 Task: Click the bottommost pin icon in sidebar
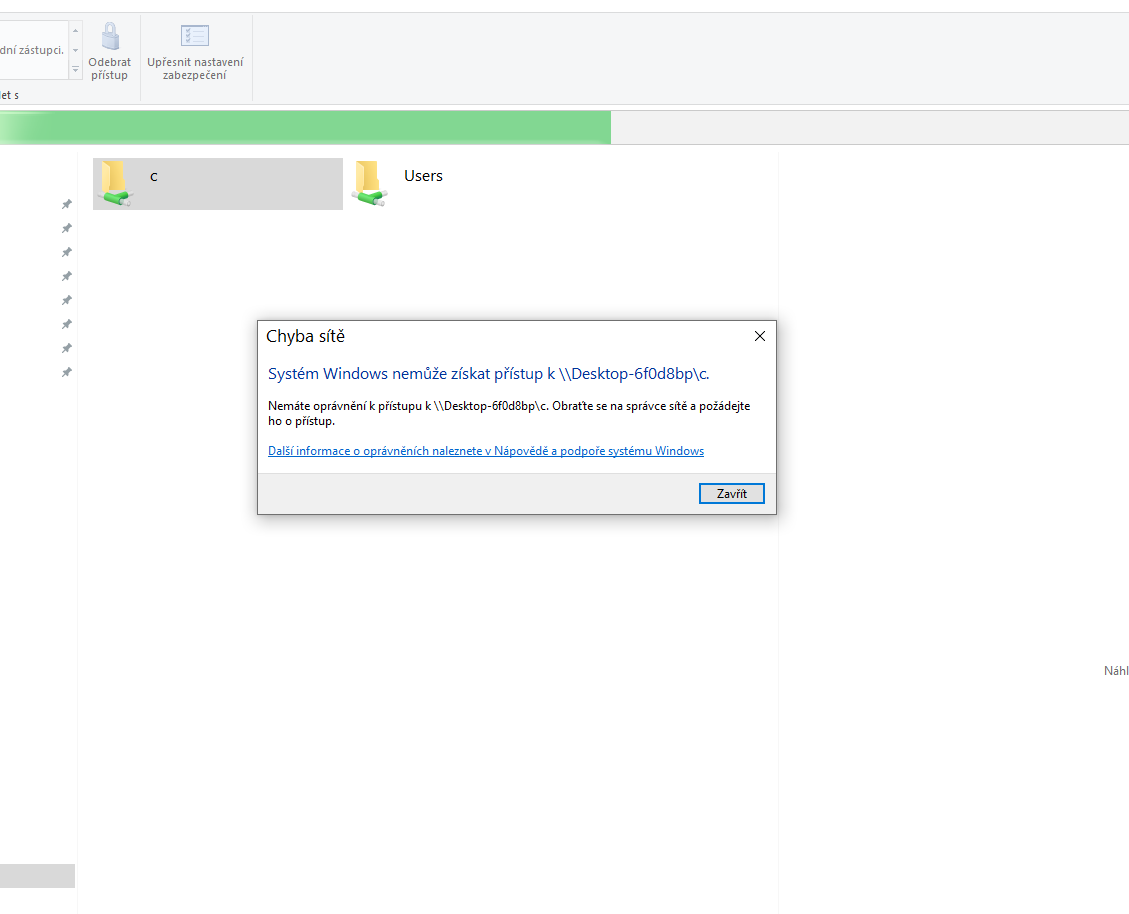point(67,372)
